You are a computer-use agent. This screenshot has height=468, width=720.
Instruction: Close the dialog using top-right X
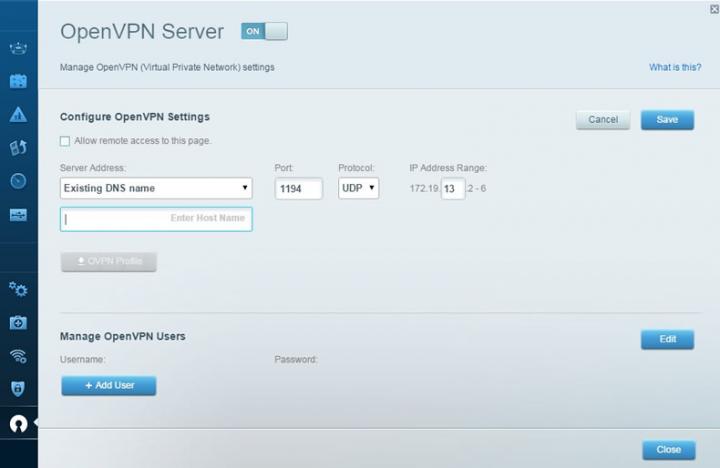point(714,9)
